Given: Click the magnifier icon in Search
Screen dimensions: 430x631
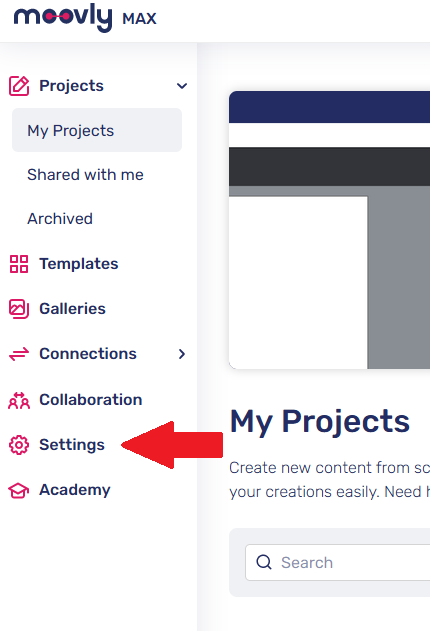Looking at the screenshot, I should pos(264,562).
